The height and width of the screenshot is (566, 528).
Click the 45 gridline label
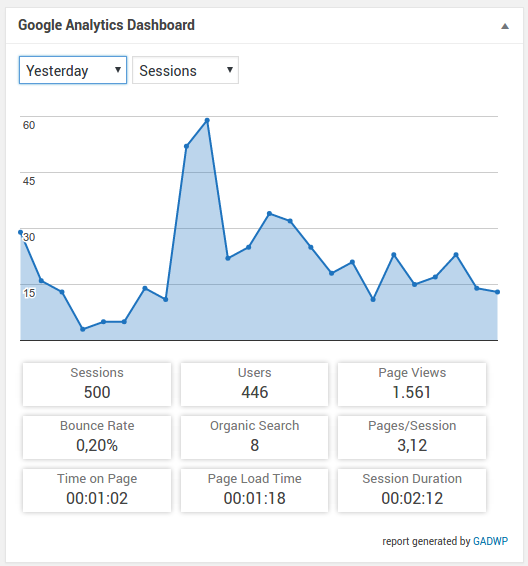click(29, 181)
